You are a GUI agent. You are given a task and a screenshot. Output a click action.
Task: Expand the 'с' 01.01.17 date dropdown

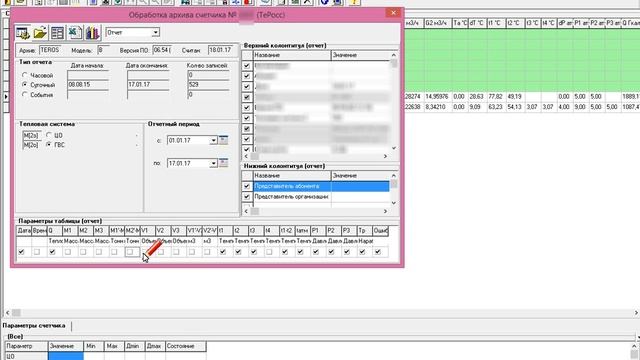[213, 140]
